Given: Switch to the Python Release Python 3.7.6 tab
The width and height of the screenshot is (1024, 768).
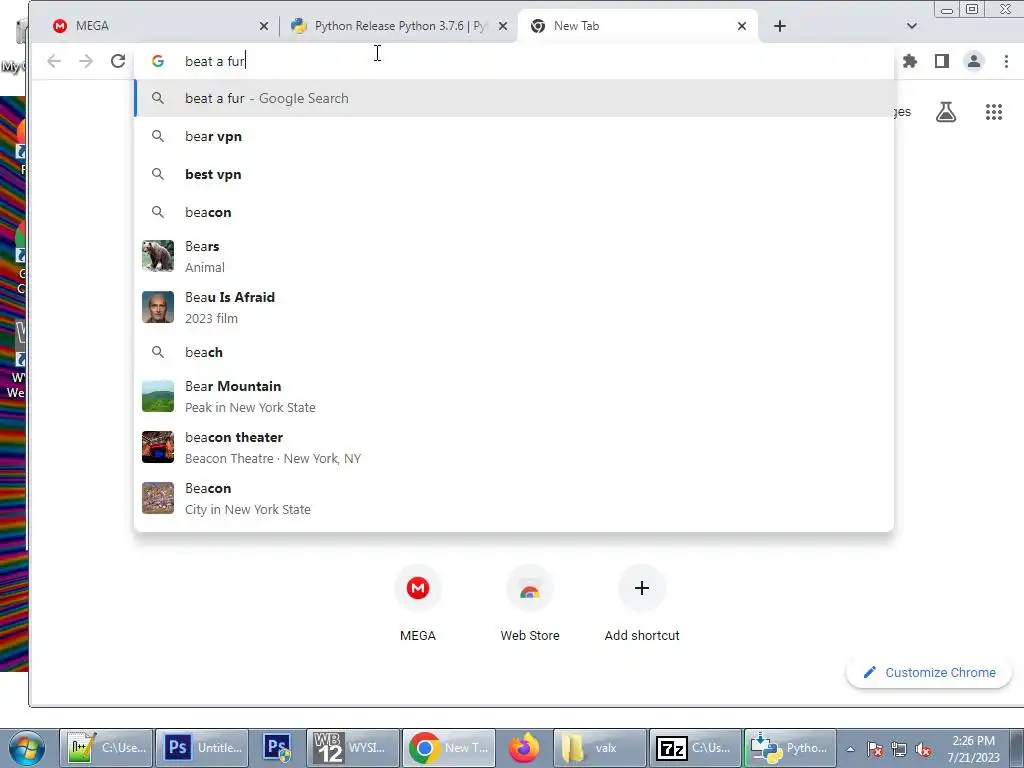Looking at the screenshot, I should [x=398, y=26].
